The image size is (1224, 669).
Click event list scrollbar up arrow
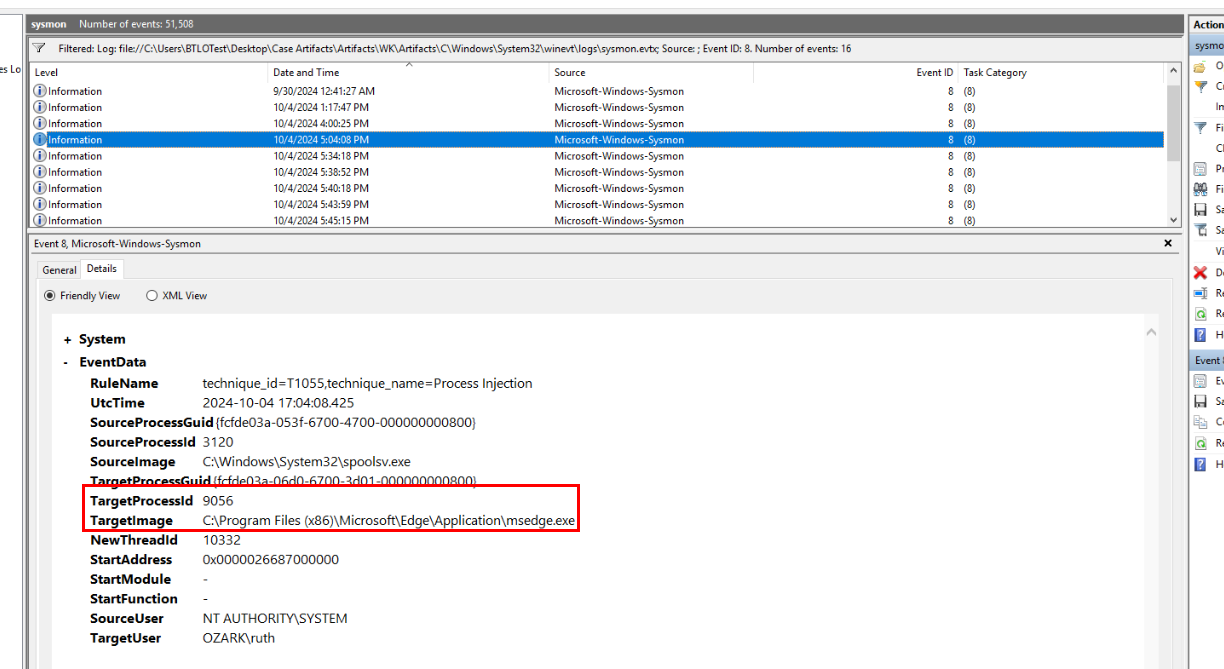1174,72
